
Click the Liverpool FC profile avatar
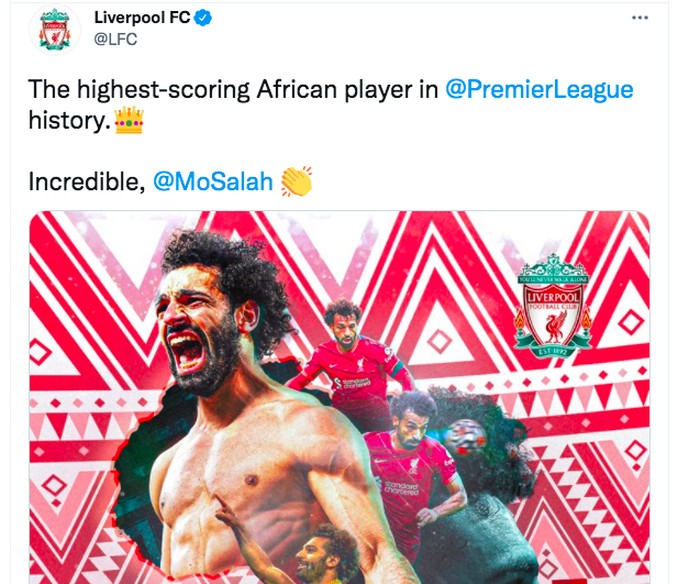click(55, 29)
